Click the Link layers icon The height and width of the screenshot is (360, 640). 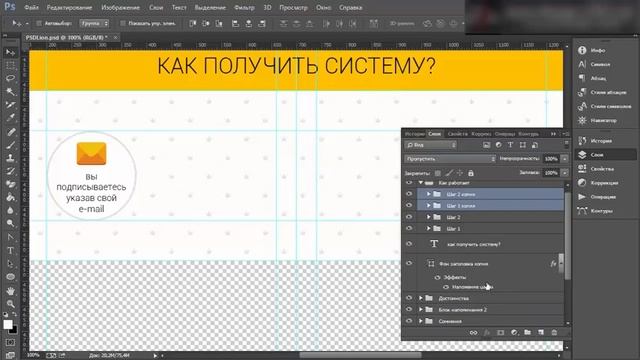[x=473, y=333]
